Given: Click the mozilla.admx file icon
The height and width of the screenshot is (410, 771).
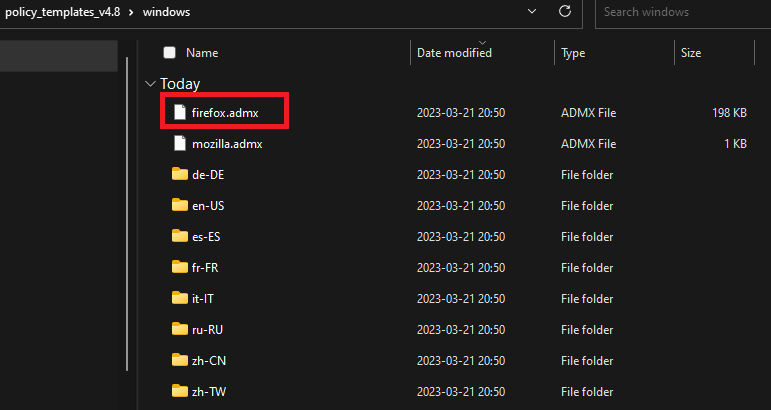Looking at the screenshot, I should point(180,144).
